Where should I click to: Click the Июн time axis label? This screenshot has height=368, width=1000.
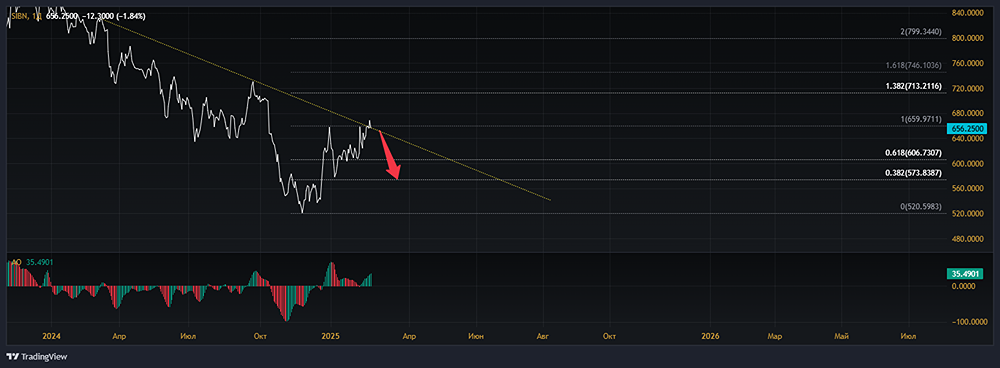[476, 335]
